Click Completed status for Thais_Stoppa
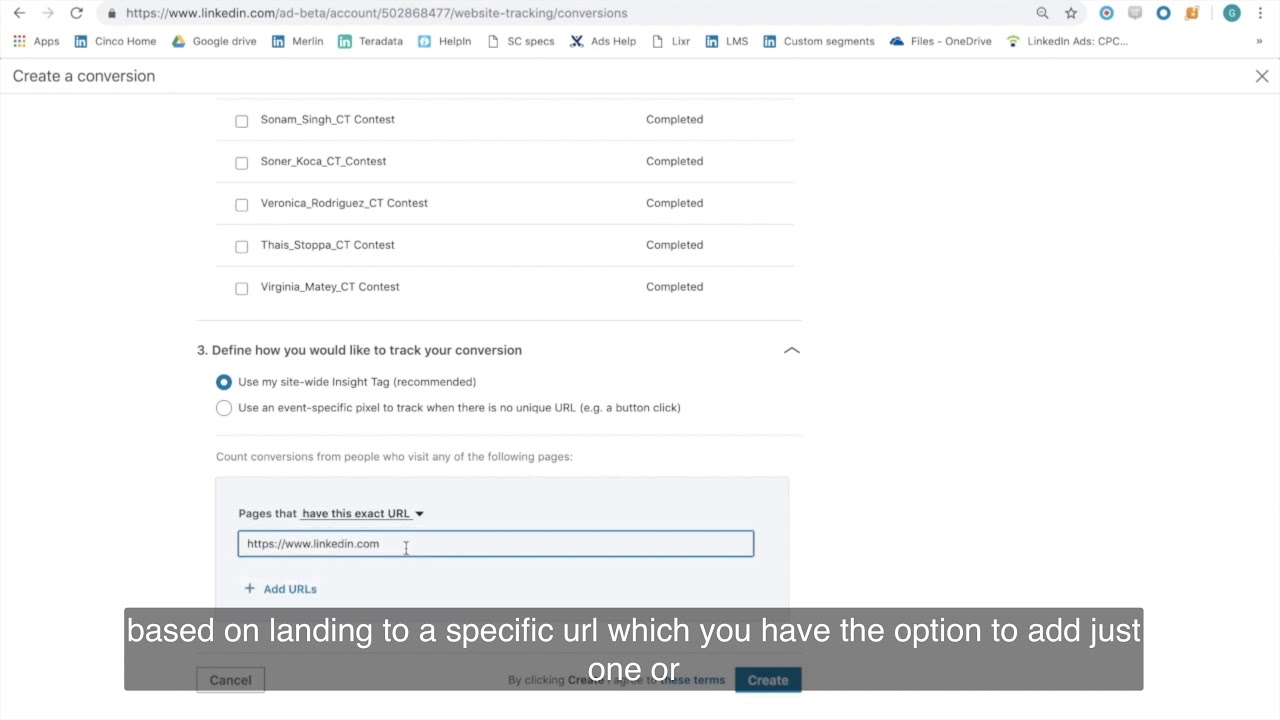The image size is (1280, 720). (x=674, y=245)
